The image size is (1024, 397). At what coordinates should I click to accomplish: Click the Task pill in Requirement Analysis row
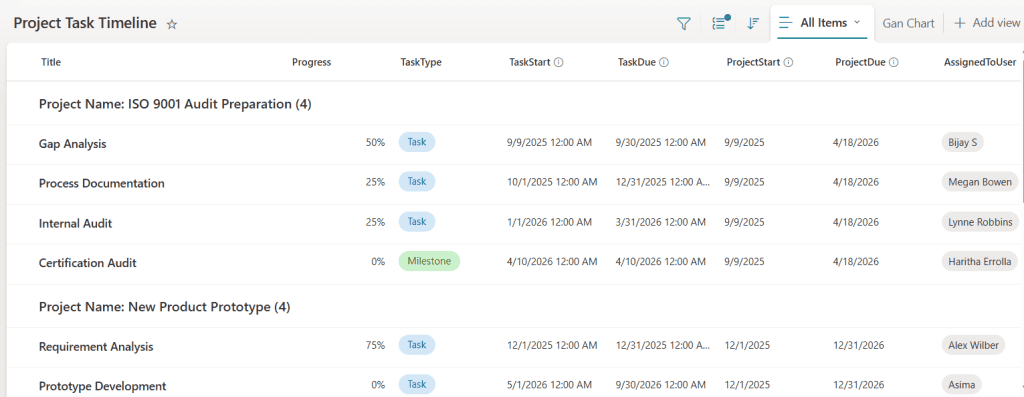point(417,345)
